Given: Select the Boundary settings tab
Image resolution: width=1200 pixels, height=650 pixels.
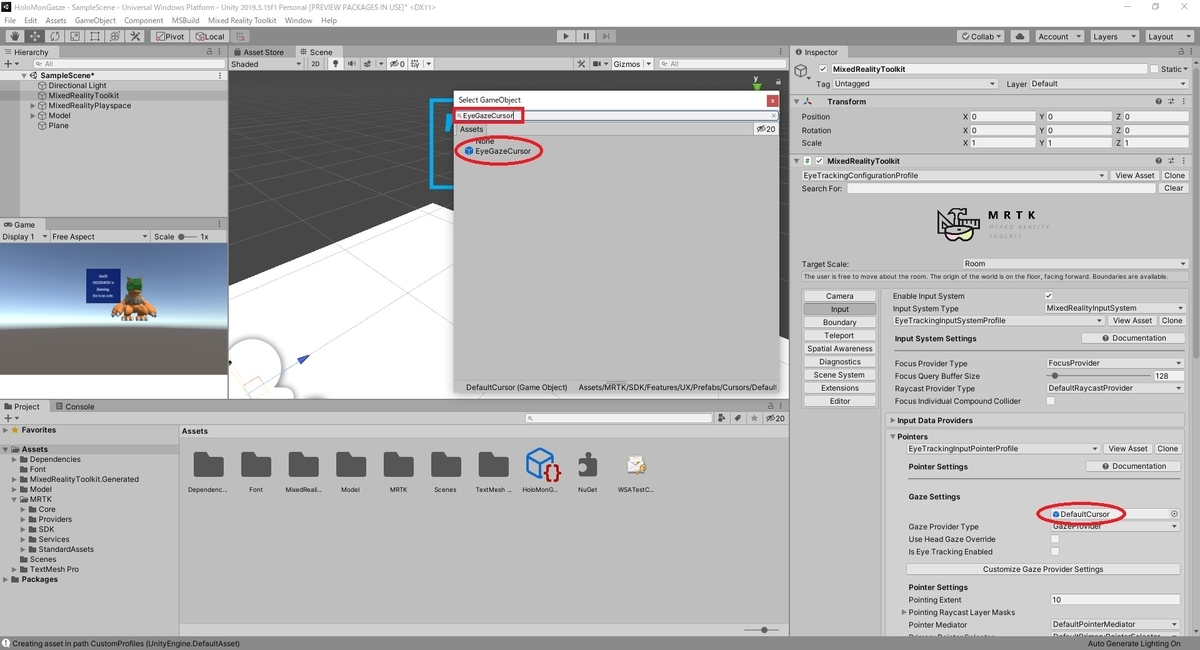Looking at the screenshot, I should [x=840, y=322].
